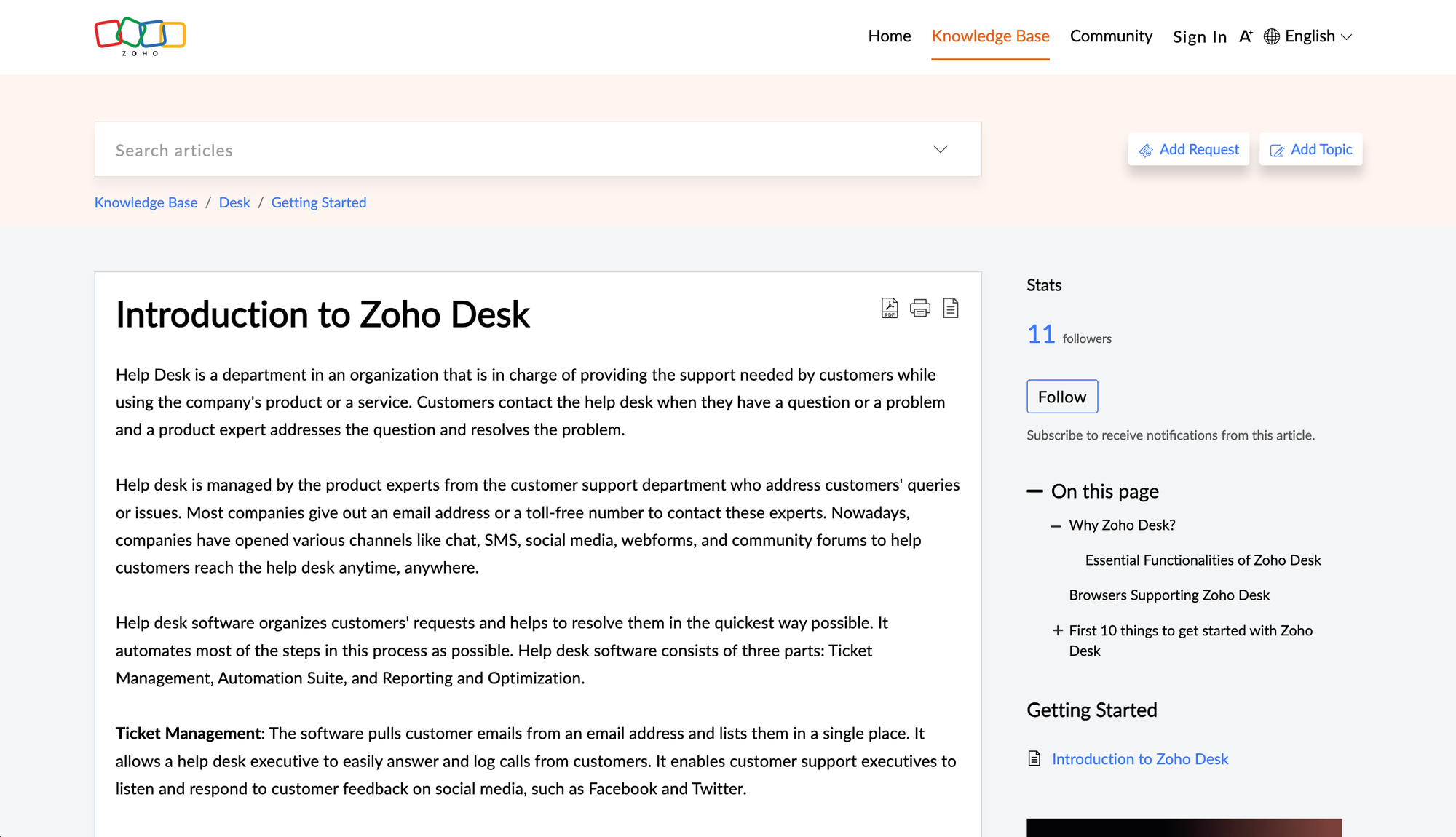Viewport: 1456px width, 837px height.
Task: Open the Knowledge Base tab
Action: [x=990, y=36]
